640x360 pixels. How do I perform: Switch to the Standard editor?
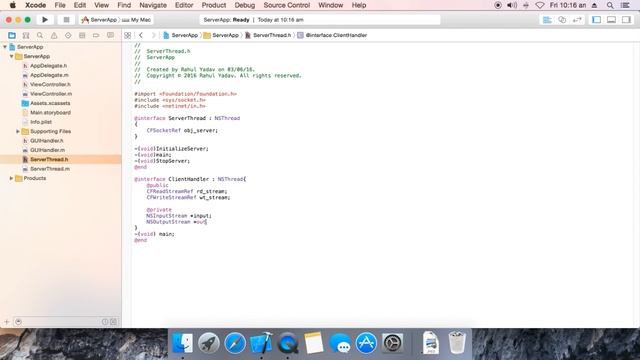(x=547, y=20)
